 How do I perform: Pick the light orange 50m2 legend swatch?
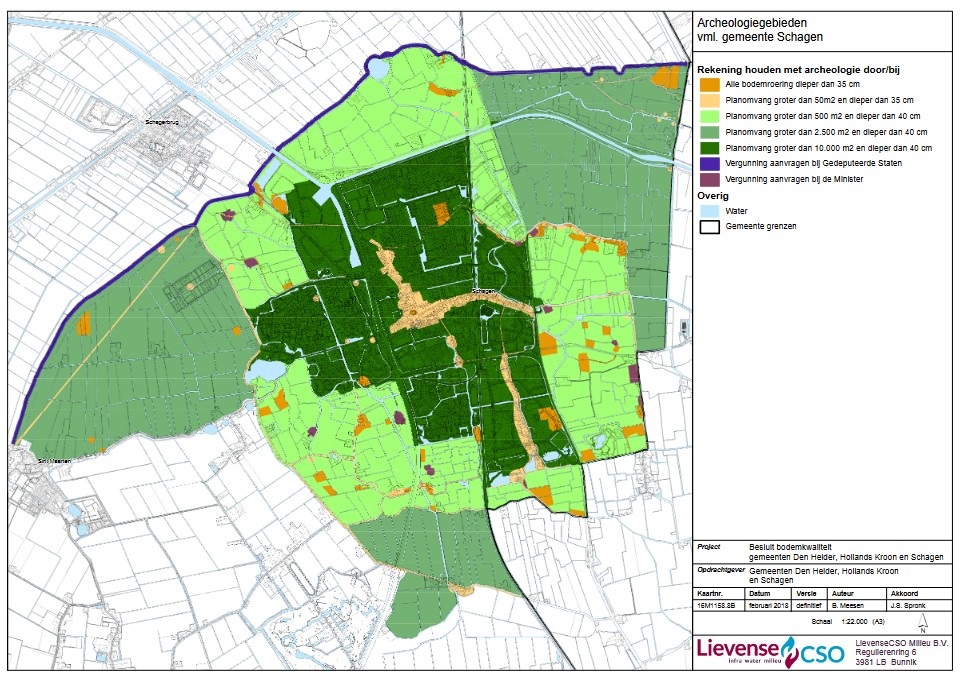click(709, 101)
